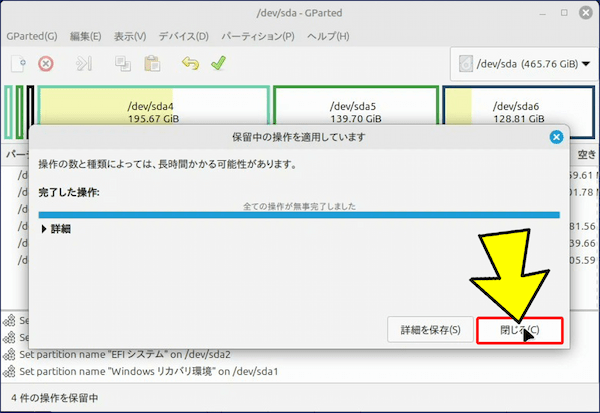Click the copy partition toolbar icon
The width and height of the screenshot is (600, 413).
(x=123, y=63)
